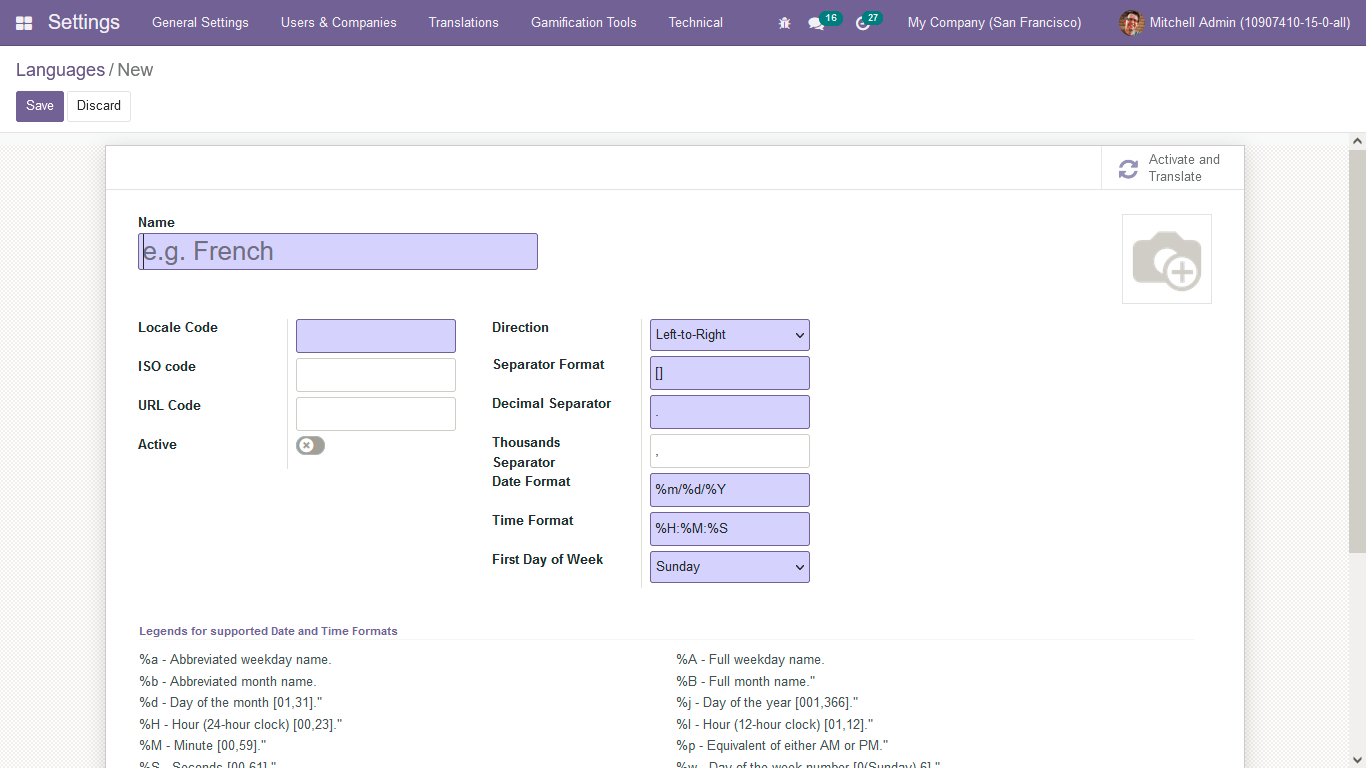The image size is (1366, 768).
Task: Click the Activate and Translate refresh icon
Action: pos(1128,168)
